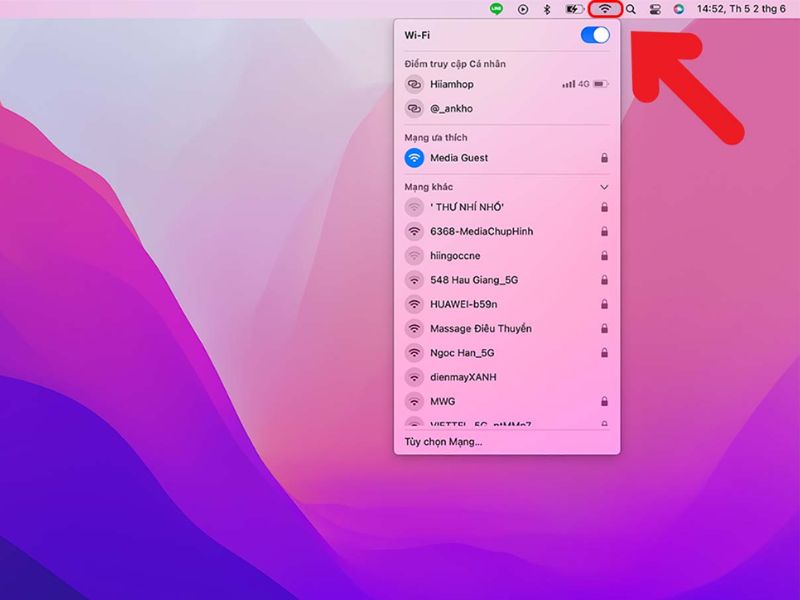Open the LINE menu bar icon
Viewport: 800px width, 600px height.
pos(496,9)
